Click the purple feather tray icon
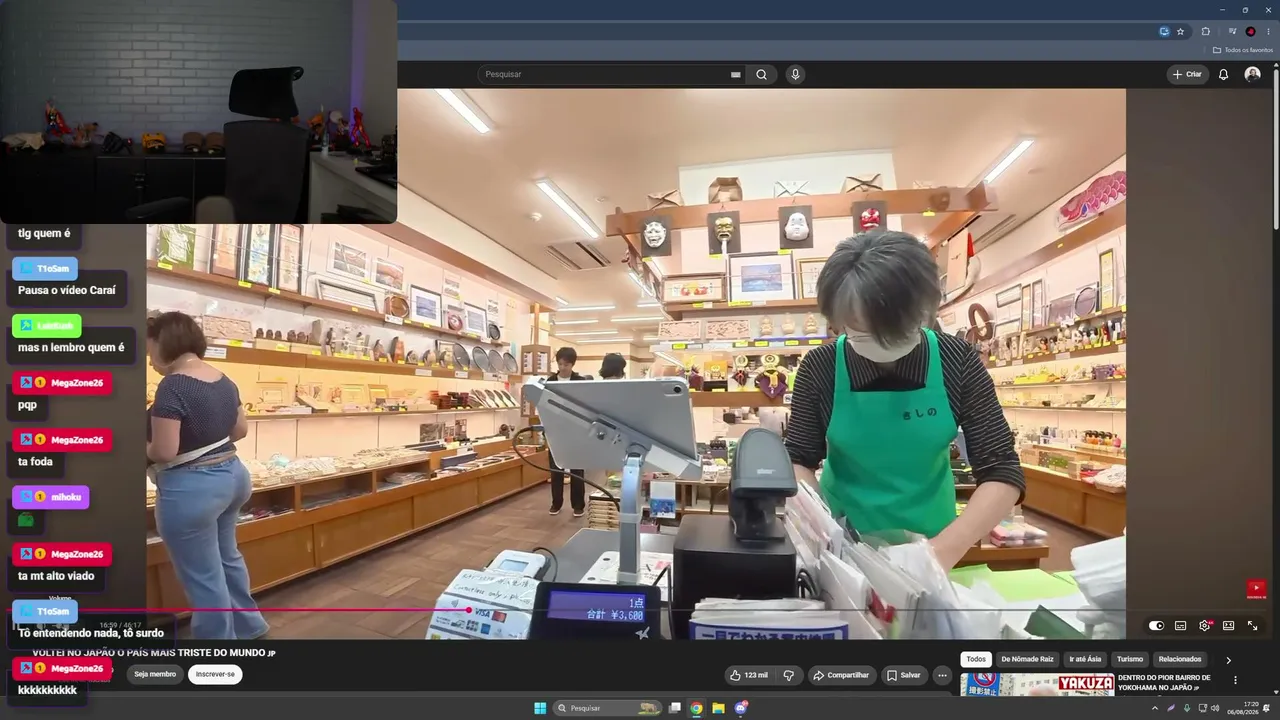1280x720 pixels. (x=1171, y=708)
